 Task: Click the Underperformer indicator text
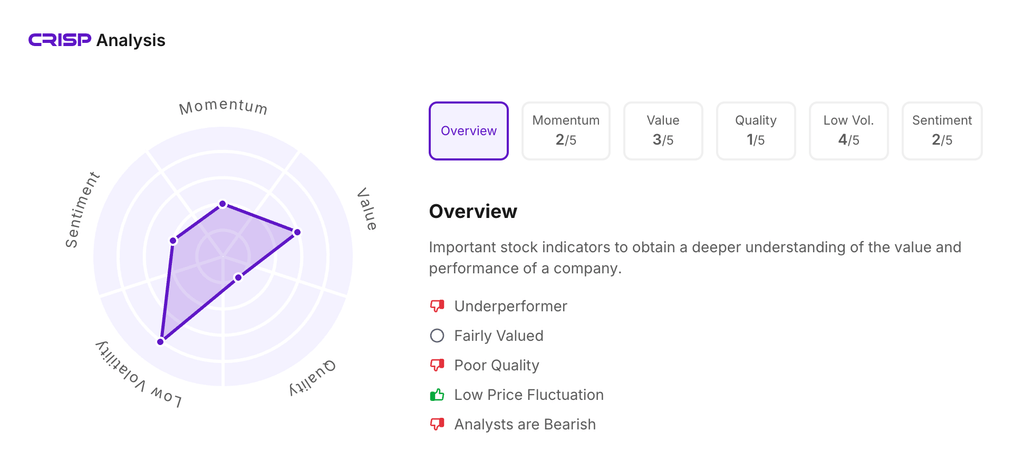pyautogui.click(x=510, y=306)
